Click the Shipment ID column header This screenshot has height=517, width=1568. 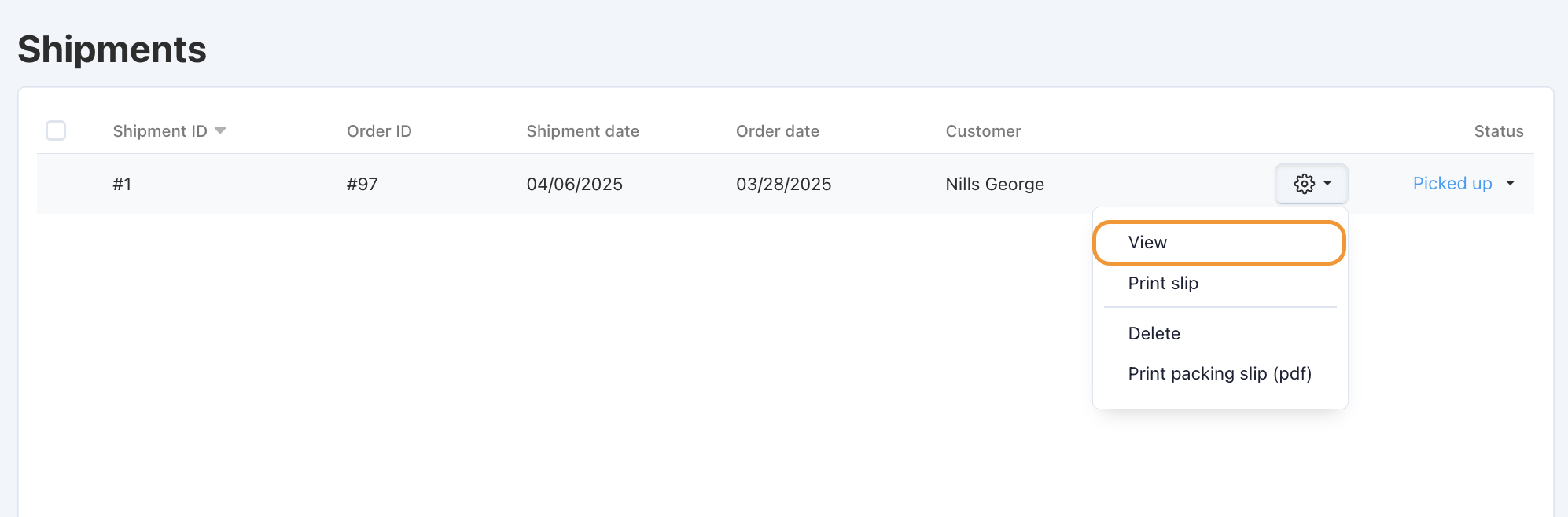point(160,131)
